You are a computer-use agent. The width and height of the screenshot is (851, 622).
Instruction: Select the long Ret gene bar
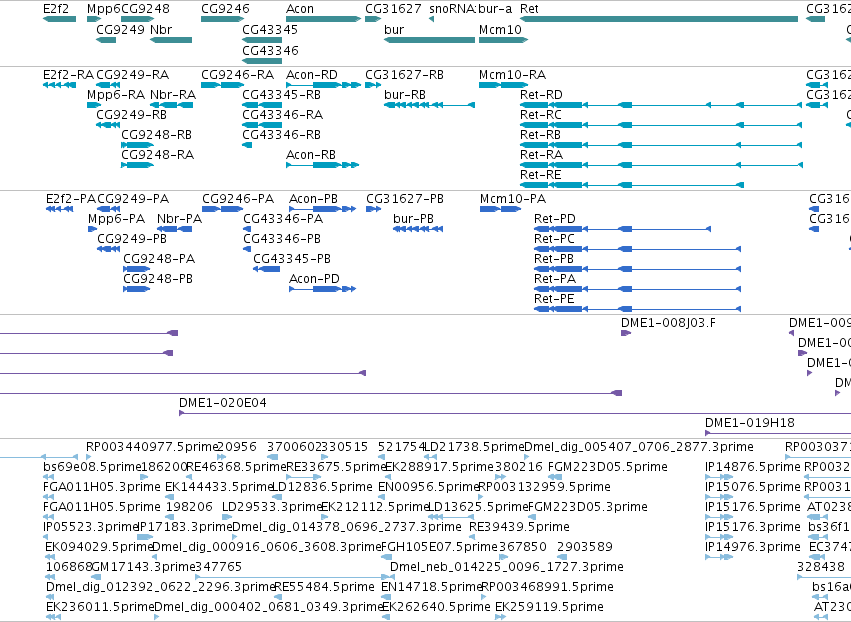(x=659, y=19)
